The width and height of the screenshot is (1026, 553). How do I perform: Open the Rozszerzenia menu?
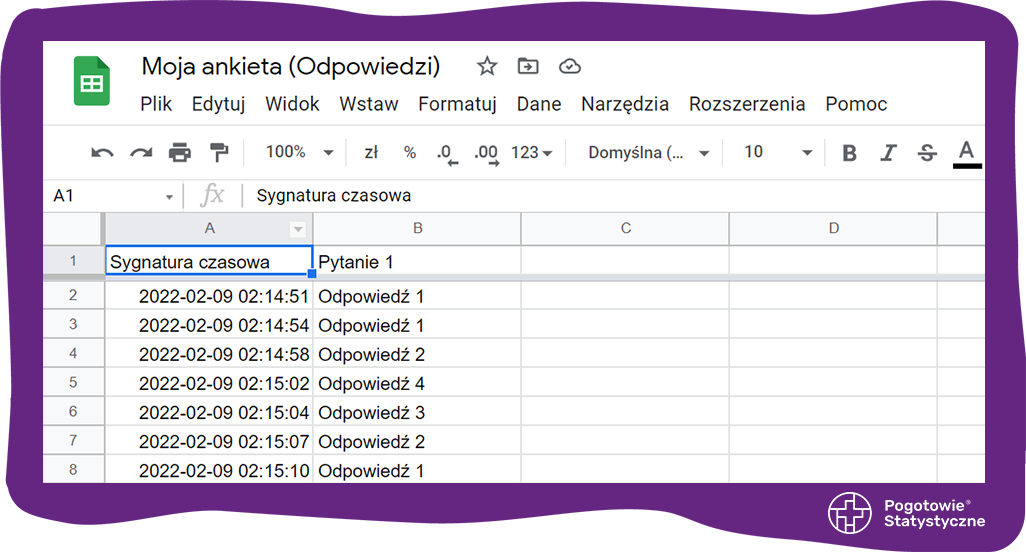pos(746,104)
